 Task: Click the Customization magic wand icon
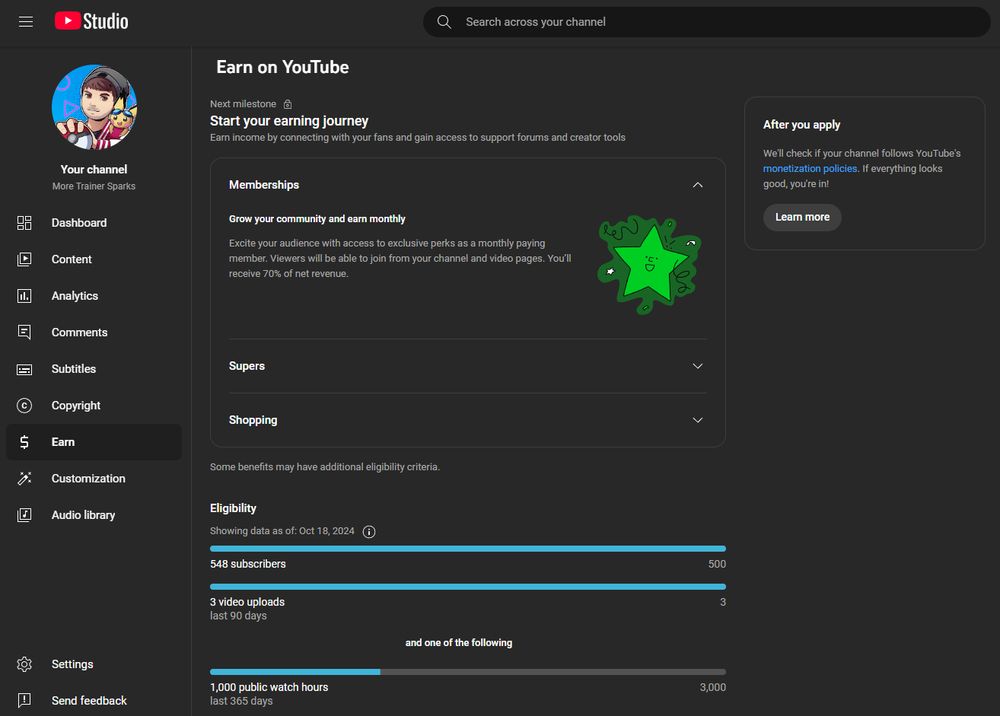tap(24, 478)
